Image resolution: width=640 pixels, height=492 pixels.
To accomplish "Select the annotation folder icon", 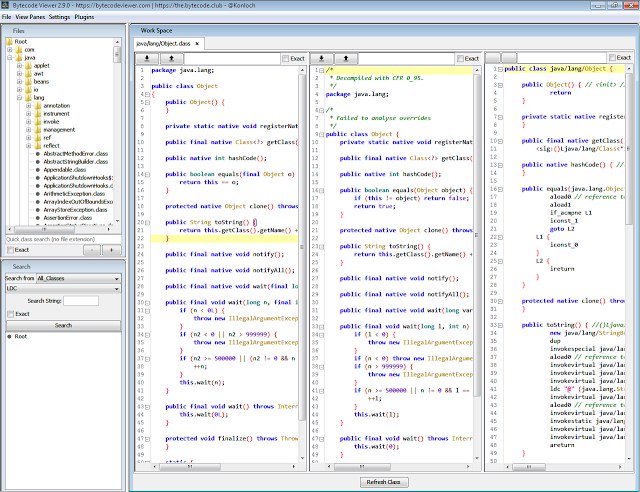I will click(x=38, y=106).
